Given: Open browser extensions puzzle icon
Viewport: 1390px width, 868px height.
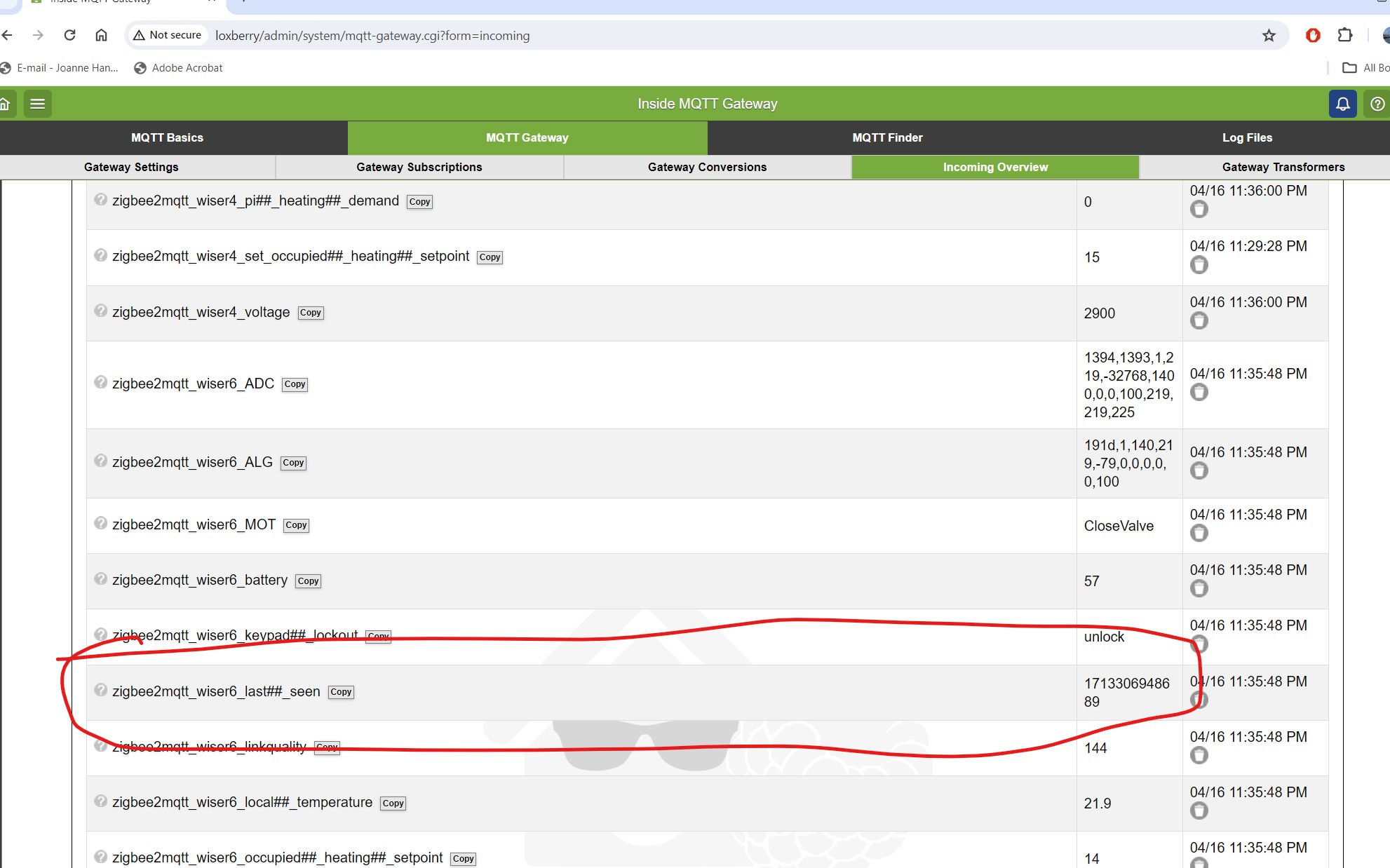Looking at the screenshot, I should [x=1344, y=35].
